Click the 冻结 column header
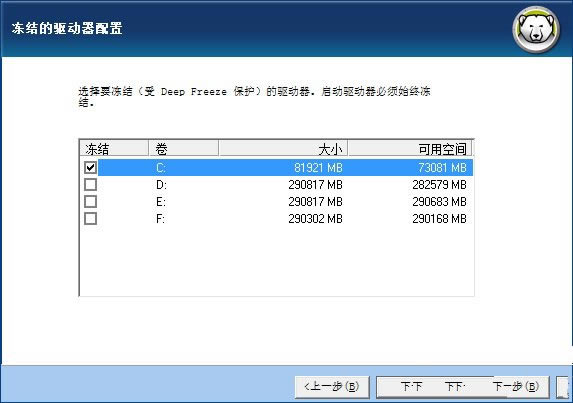This screenshot has width=573, height=403. [114, 148]
